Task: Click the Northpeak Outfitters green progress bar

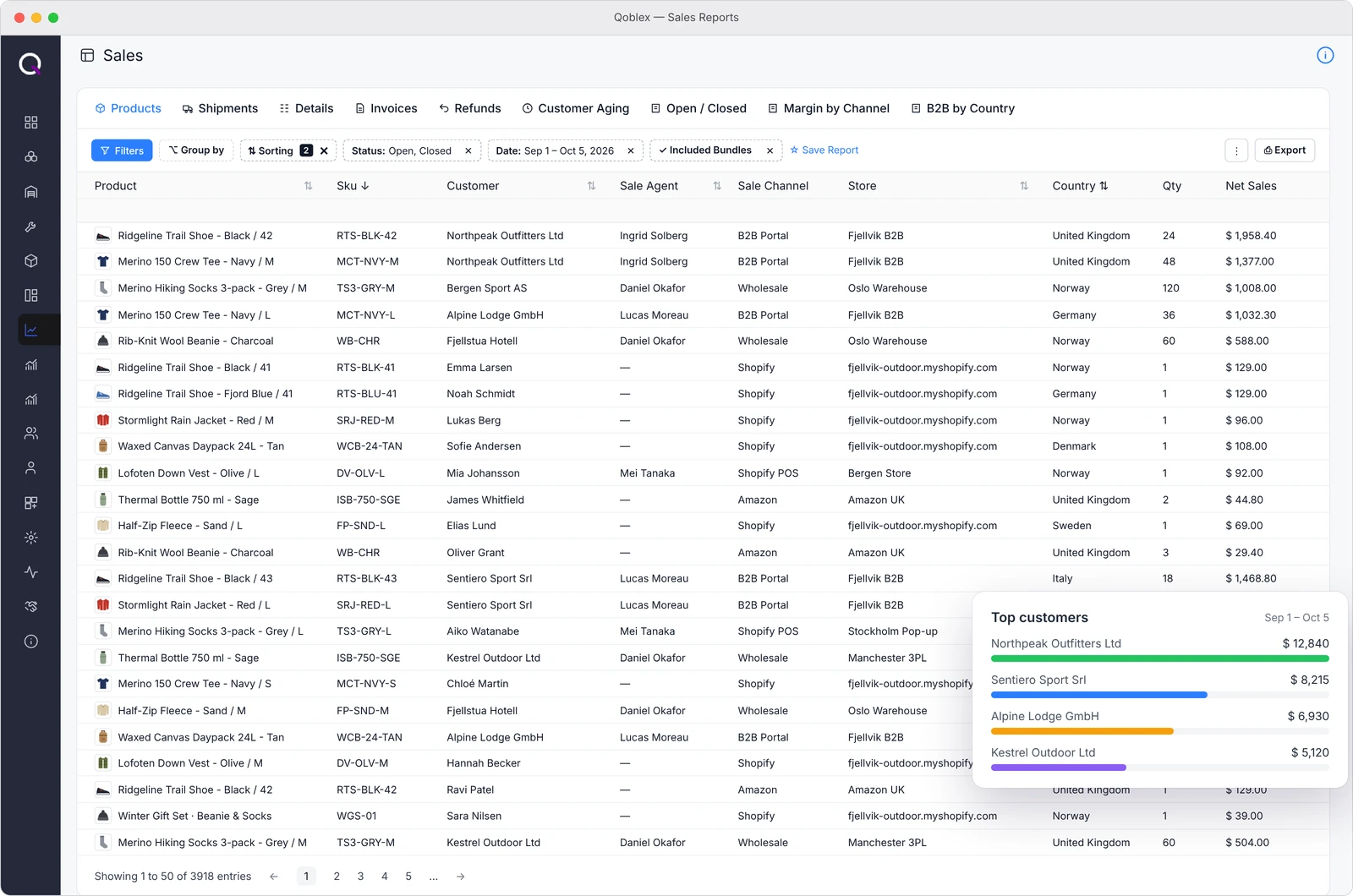Action: (x=1160, y=658)
